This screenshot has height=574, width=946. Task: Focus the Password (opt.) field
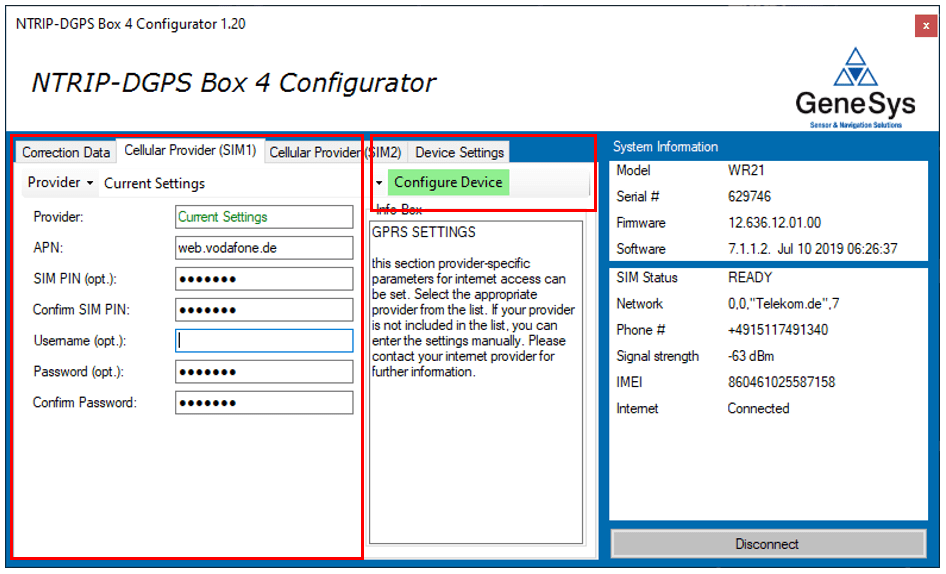264,372
